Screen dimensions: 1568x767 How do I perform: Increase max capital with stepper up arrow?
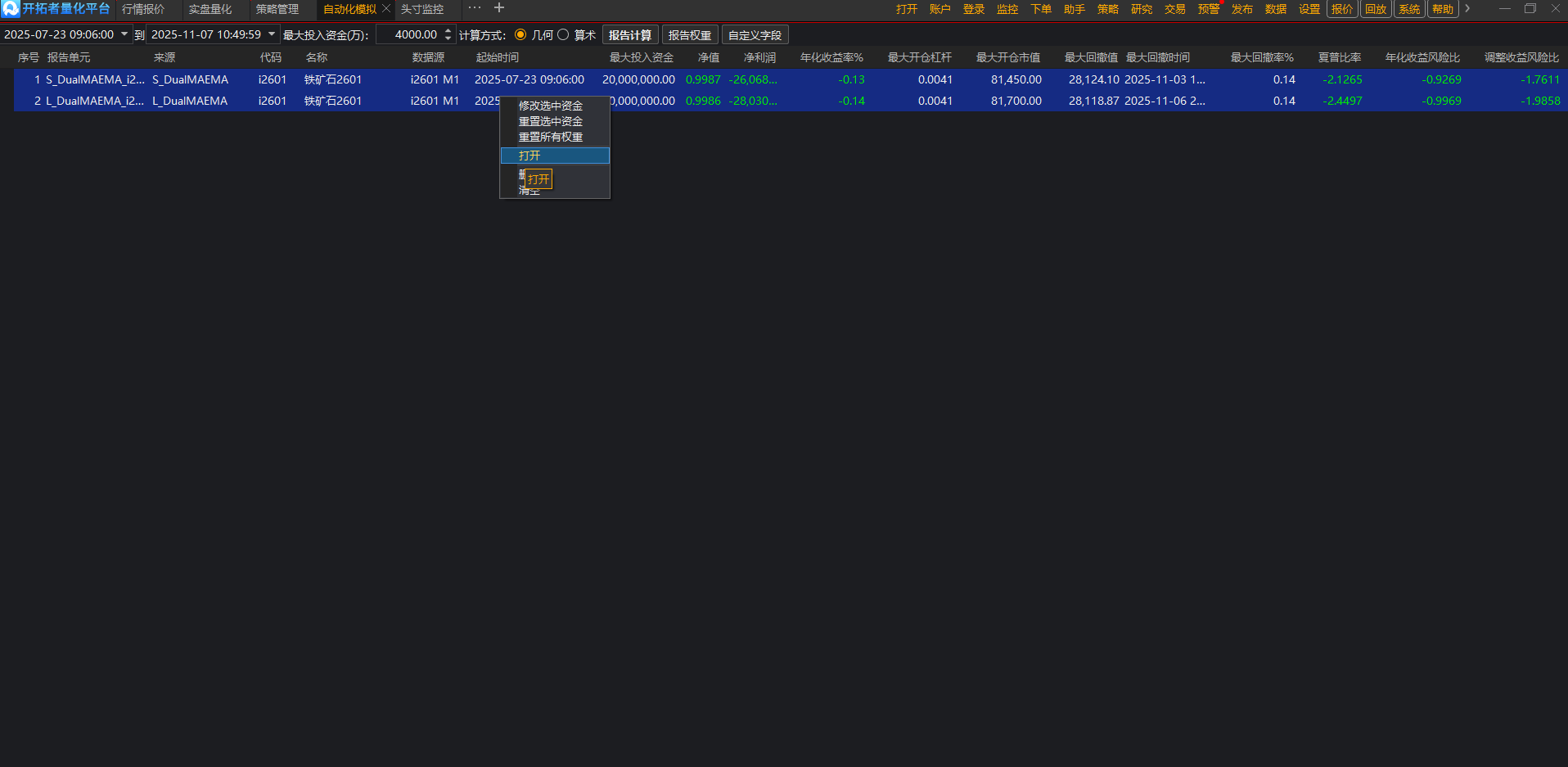pos(448,31)
